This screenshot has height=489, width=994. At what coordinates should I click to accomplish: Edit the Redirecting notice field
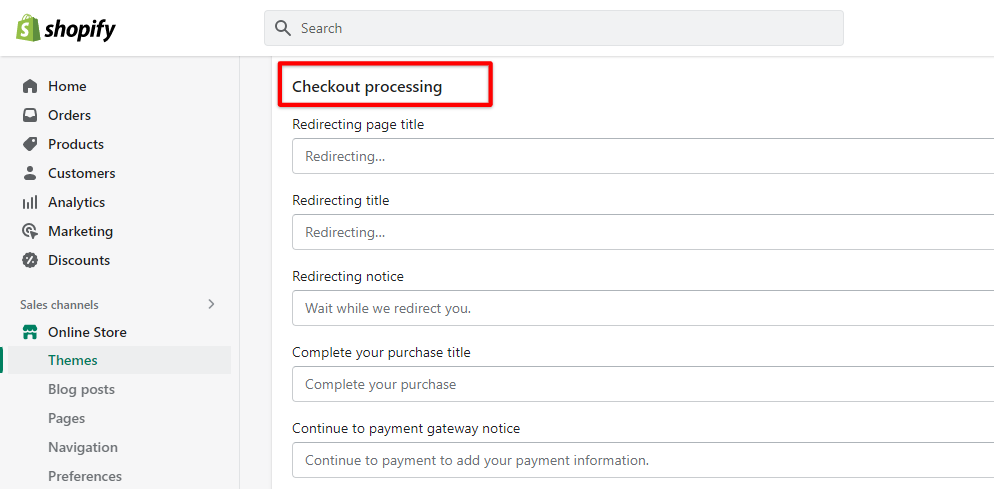pos(642,308)
